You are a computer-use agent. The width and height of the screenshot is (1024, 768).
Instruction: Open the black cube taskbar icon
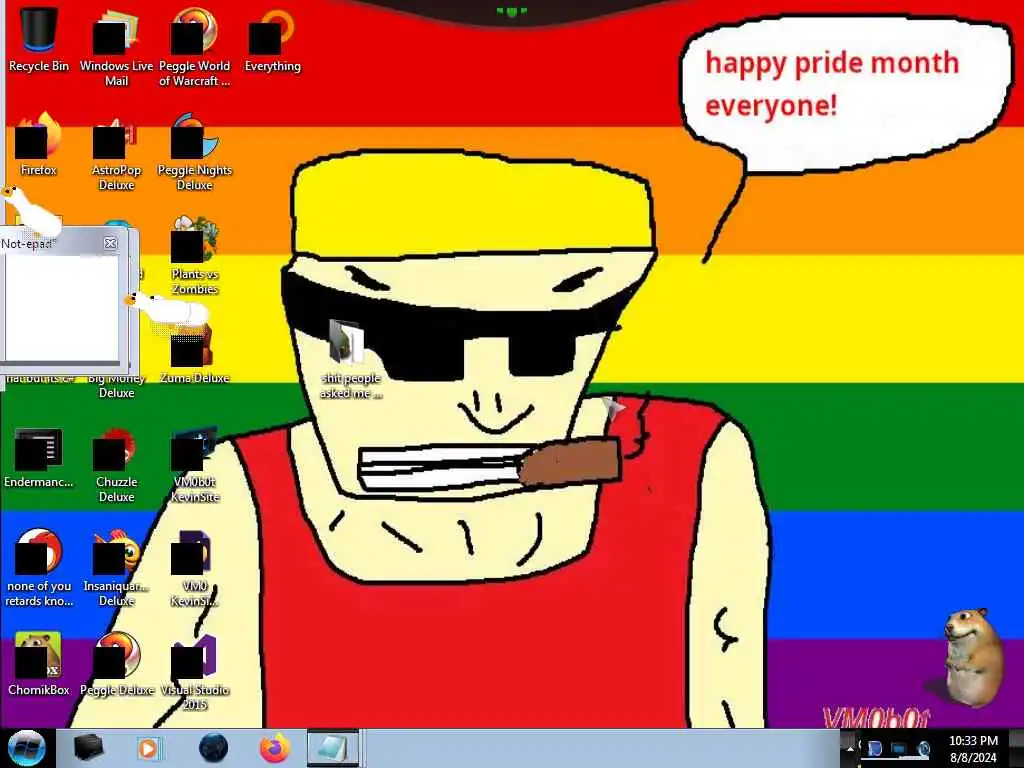click(88, 748)
